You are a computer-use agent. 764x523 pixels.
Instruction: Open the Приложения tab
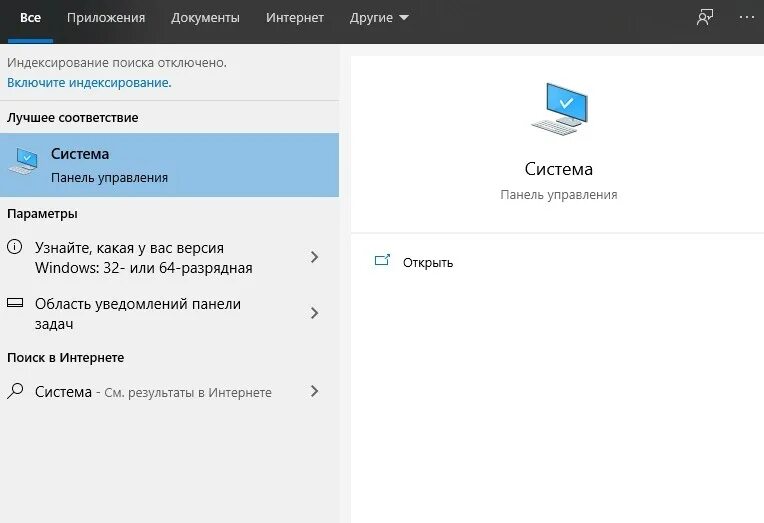pos(106,18)
